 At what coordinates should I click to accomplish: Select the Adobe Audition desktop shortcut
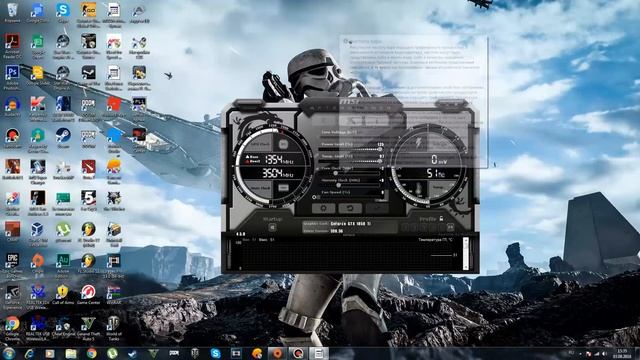point(63,264)
